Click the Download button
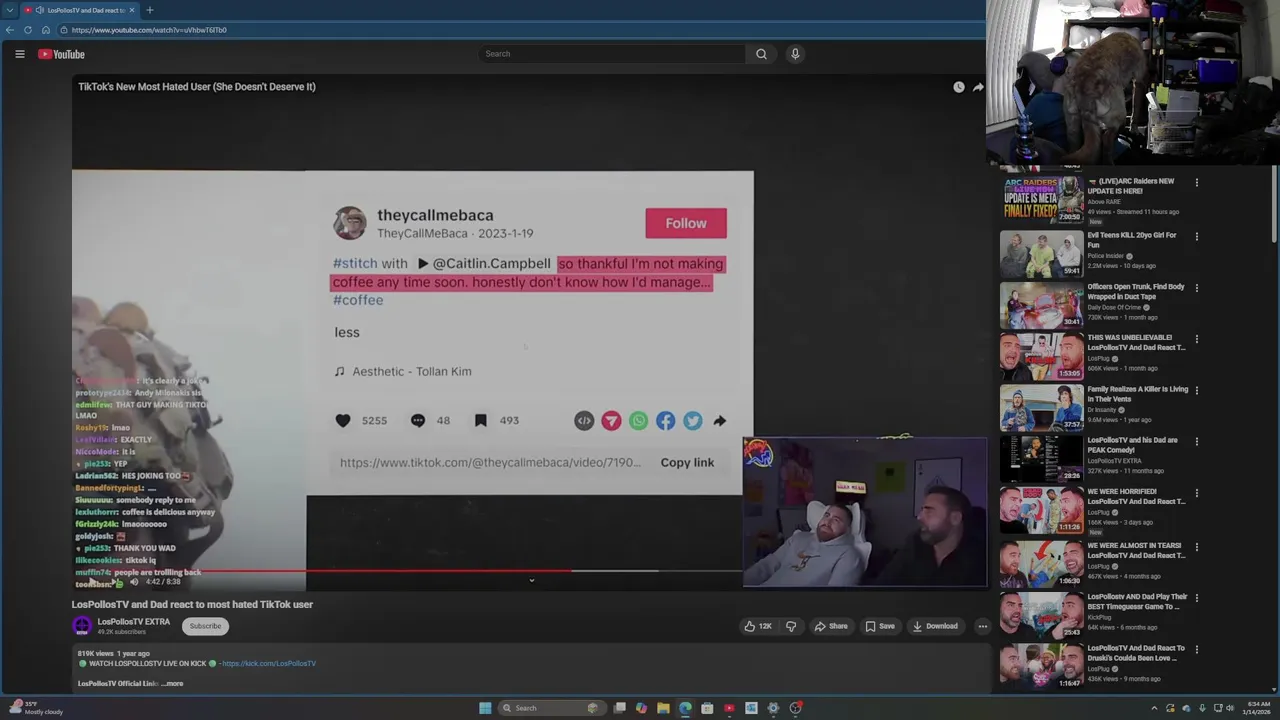The image size is (1280, 720). [935, 626]
